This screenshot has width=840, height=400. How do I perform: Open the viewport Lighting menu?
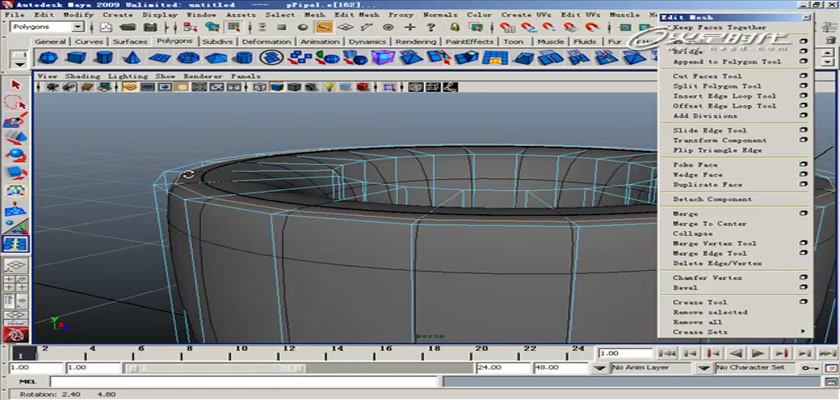[128, 76]
